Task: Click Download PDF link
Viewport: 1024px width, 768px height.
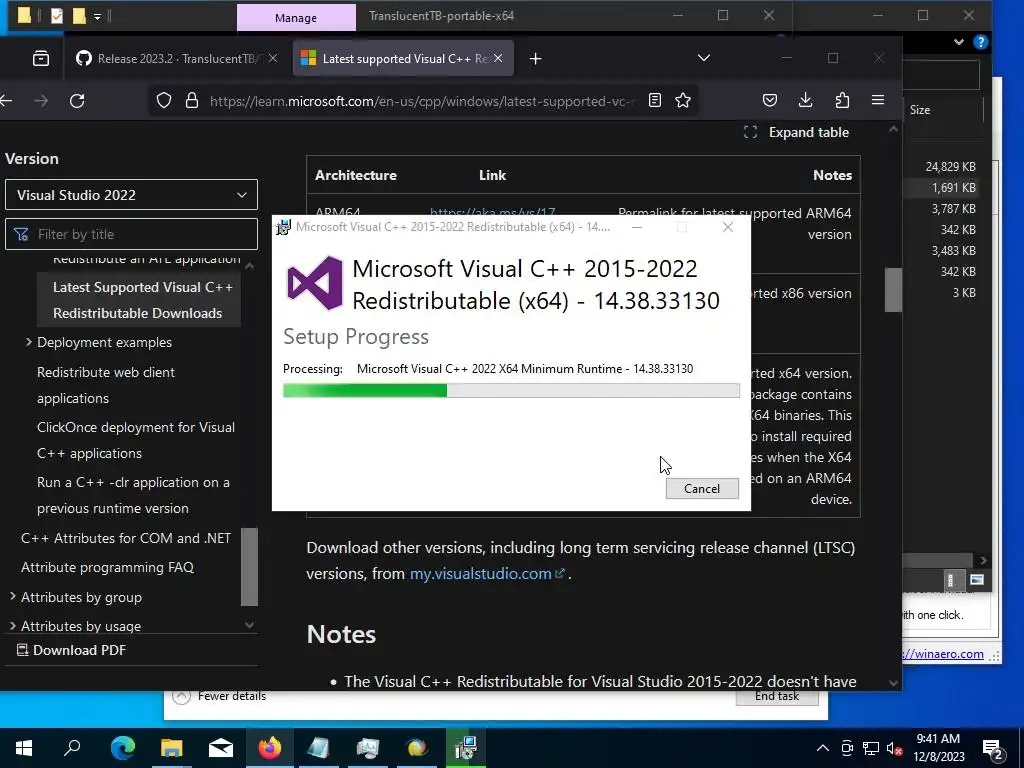Action: point(71,650)
